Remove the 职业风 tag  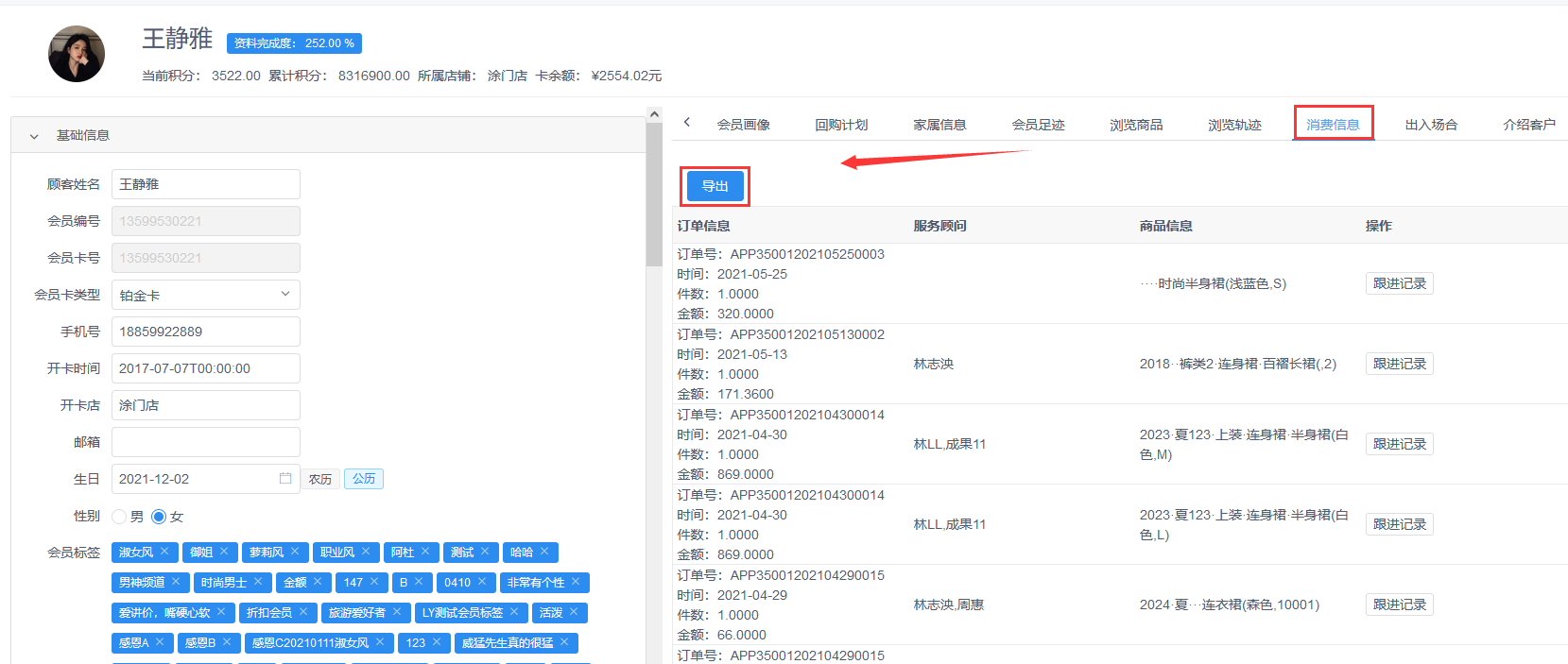pos(366,552)
